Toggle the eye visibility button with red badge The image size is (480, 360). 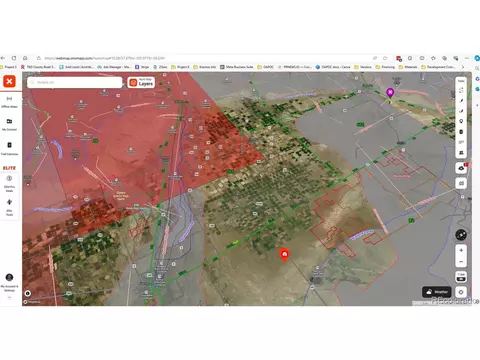[461, 168]
